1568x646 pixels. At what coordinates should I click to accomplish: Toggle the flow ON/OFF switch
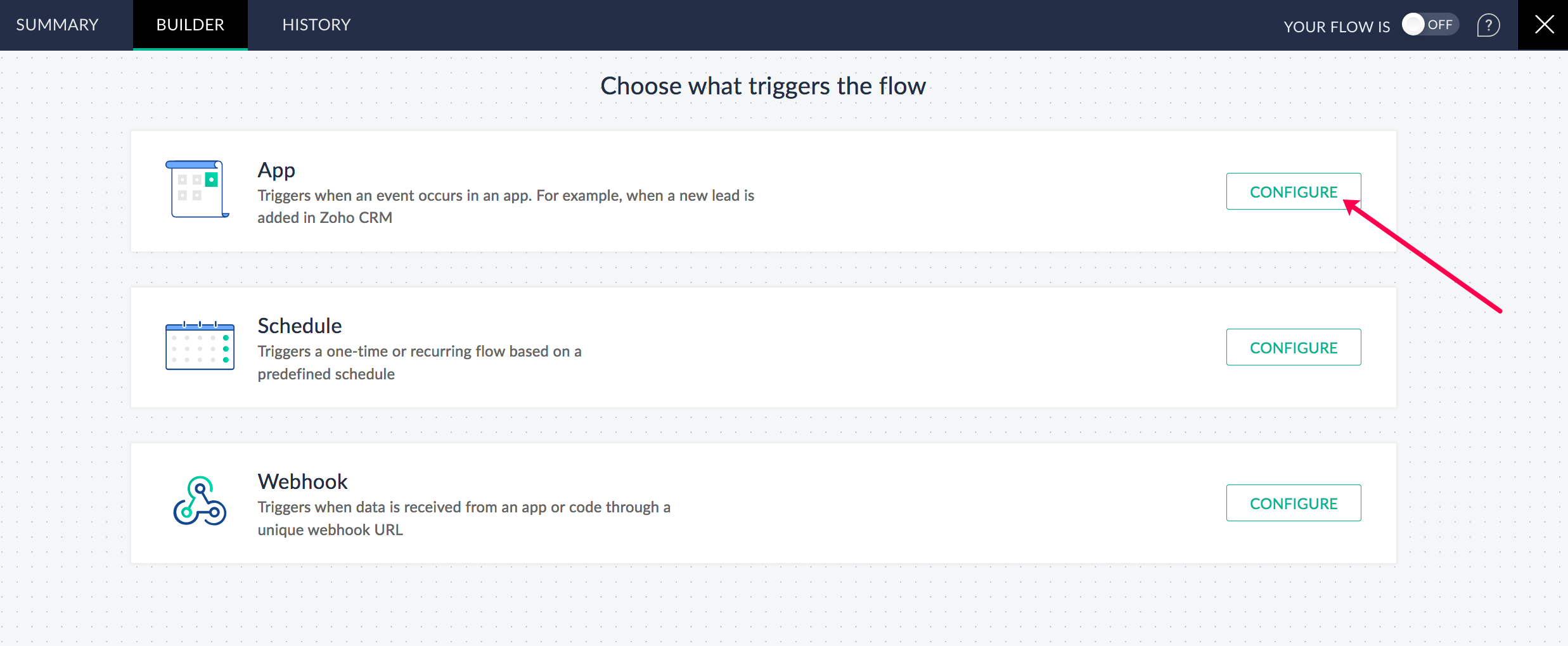[x=1429, y=25]
